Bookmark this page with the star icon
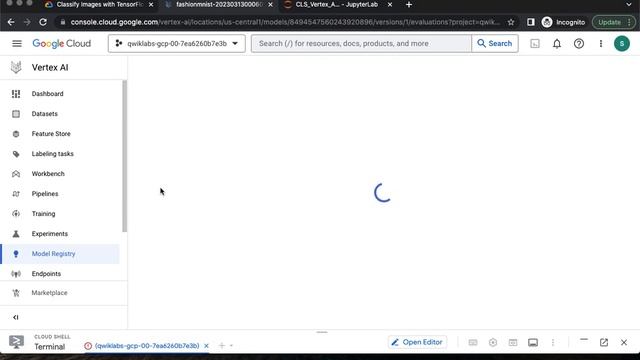640x360 pixels. tap(511, 22)
